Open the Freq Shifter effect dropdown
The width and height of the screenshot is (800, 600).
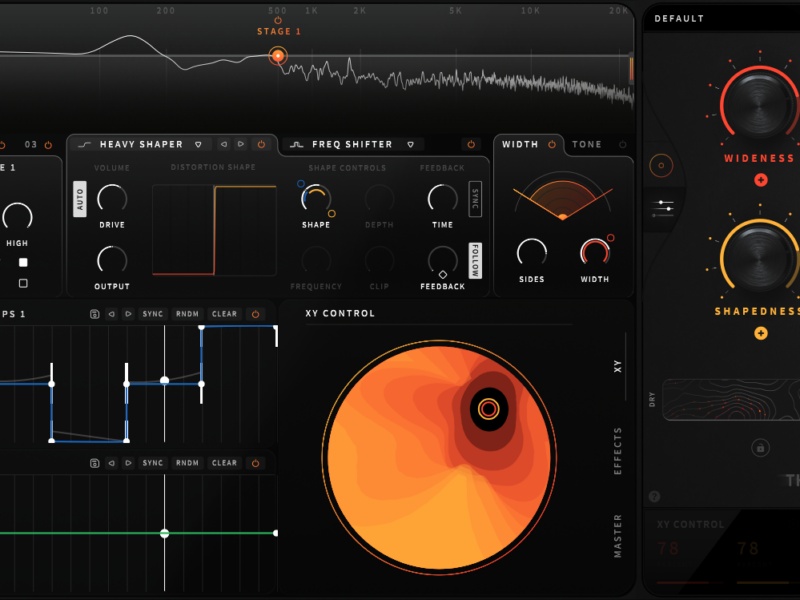[x=408, y=145]
